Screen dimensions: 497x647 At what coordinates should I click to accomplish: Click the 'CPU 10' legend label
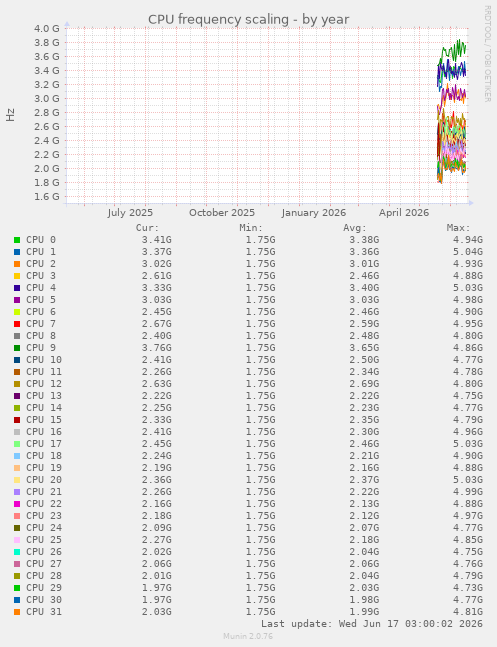[44, 359]
